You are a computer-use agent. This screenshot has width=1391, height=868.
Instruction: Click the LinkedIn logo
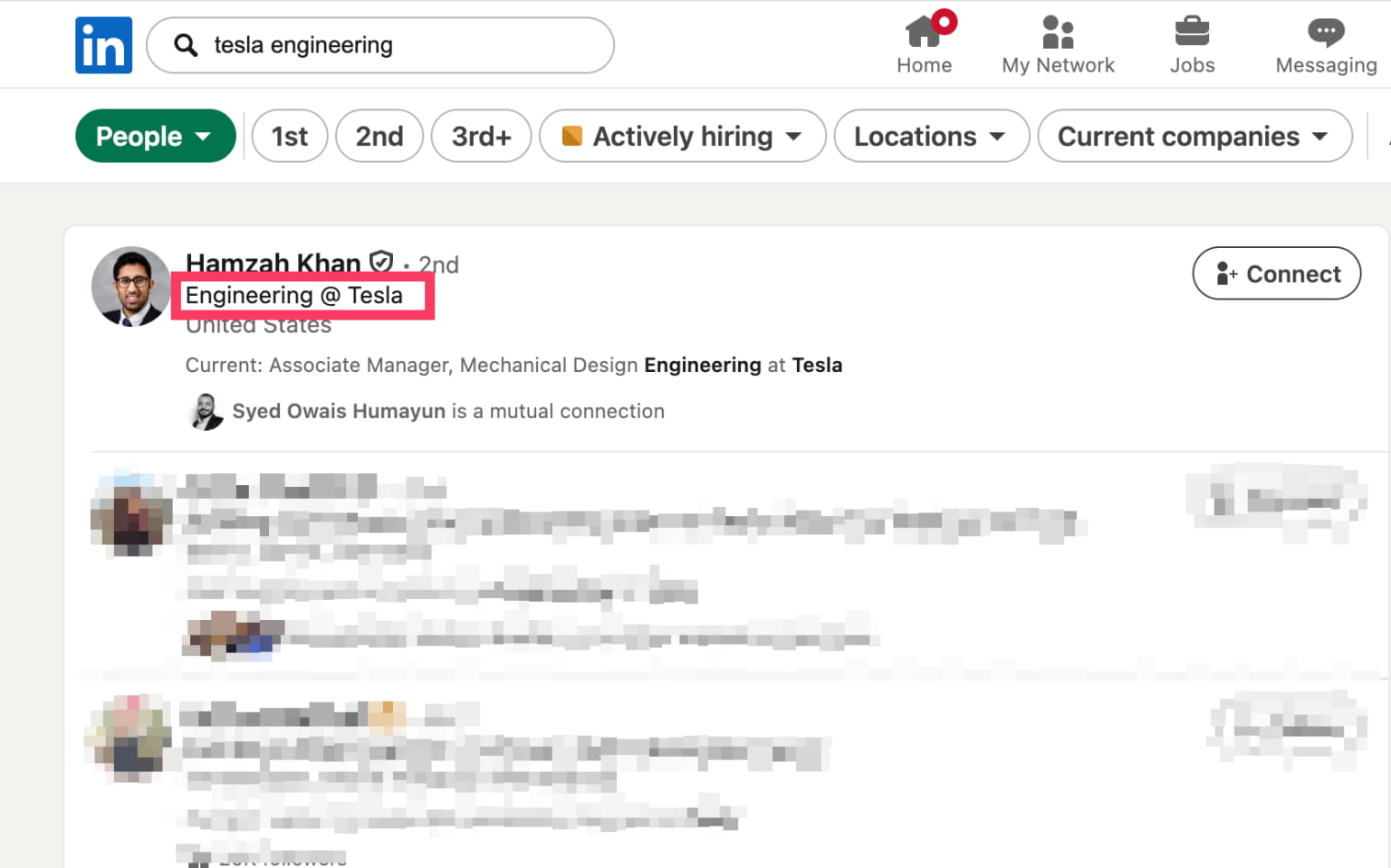103,43
